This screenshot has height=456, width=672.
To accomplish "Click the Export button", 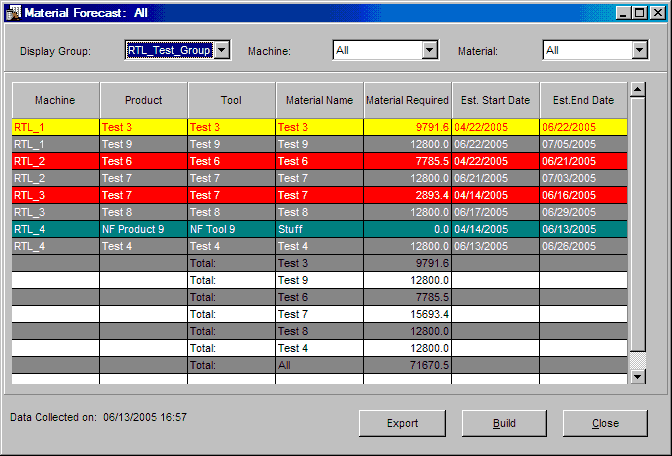I will [402, 423].
